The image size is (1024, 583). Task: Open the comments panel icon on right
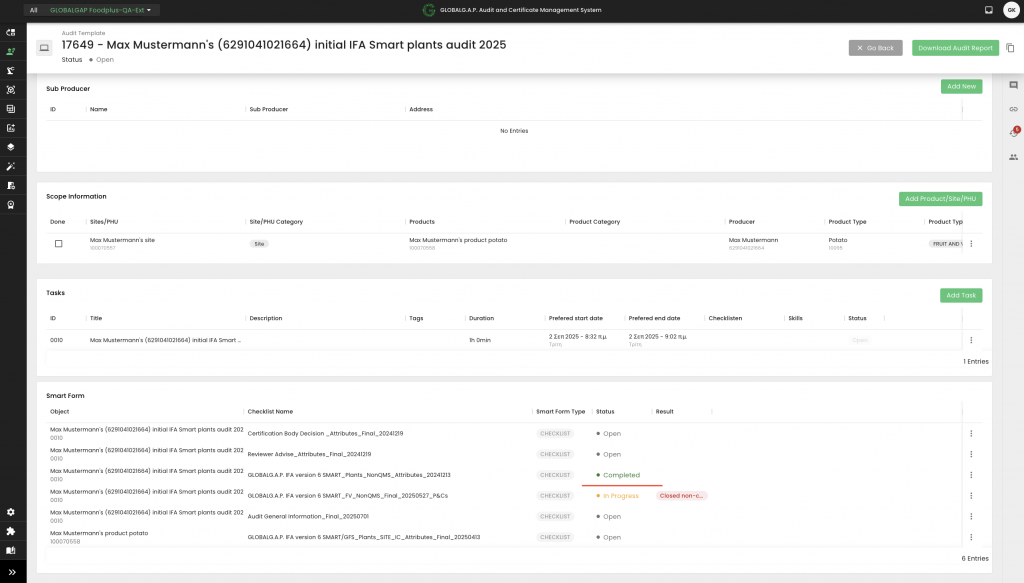point(1013,86)
